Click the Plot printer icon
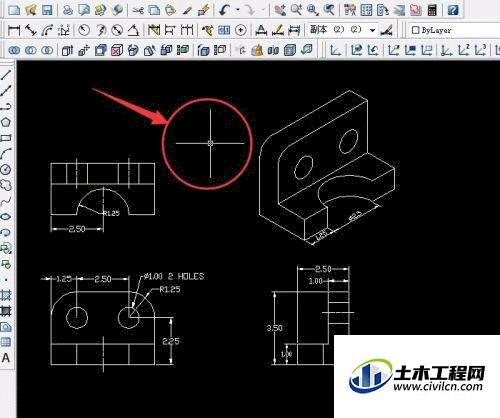Image resolution: width=500 pixels, height=418 pixels. [x=68, y=10]
